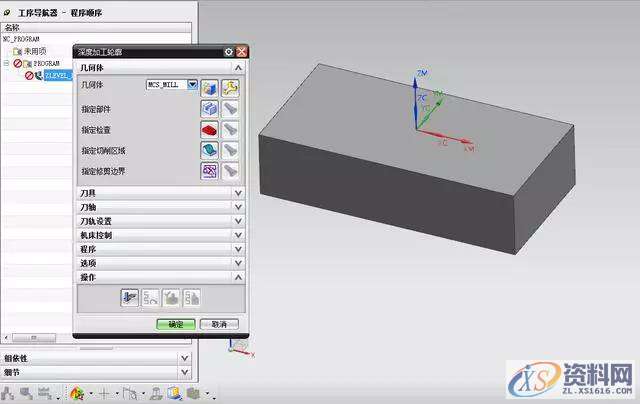This screenshot has width=640, height=404.
Task: Click the edit geometry wrench icon
Action: click(229, 88)
